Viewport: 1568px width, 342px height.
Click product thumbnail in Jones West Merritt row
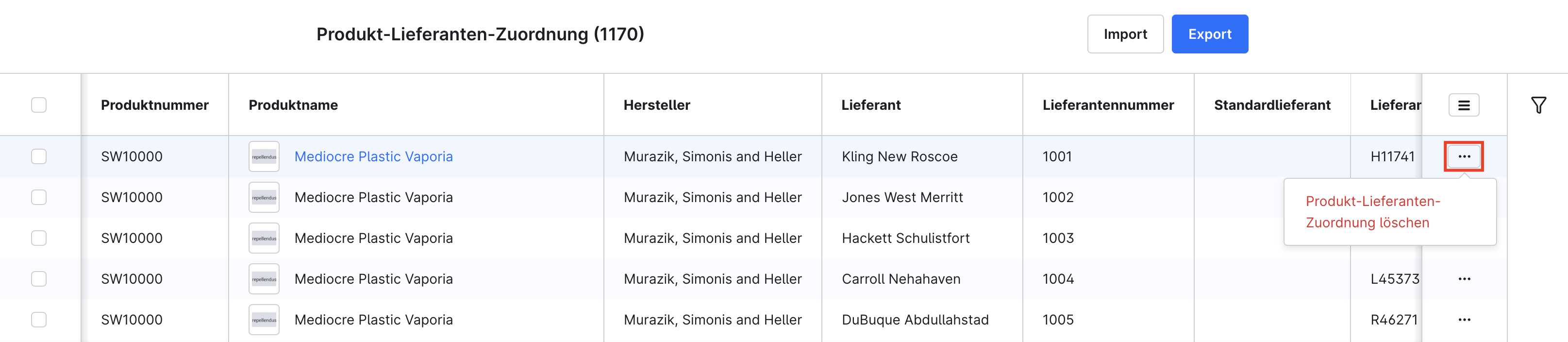click(x=264, y=198)
